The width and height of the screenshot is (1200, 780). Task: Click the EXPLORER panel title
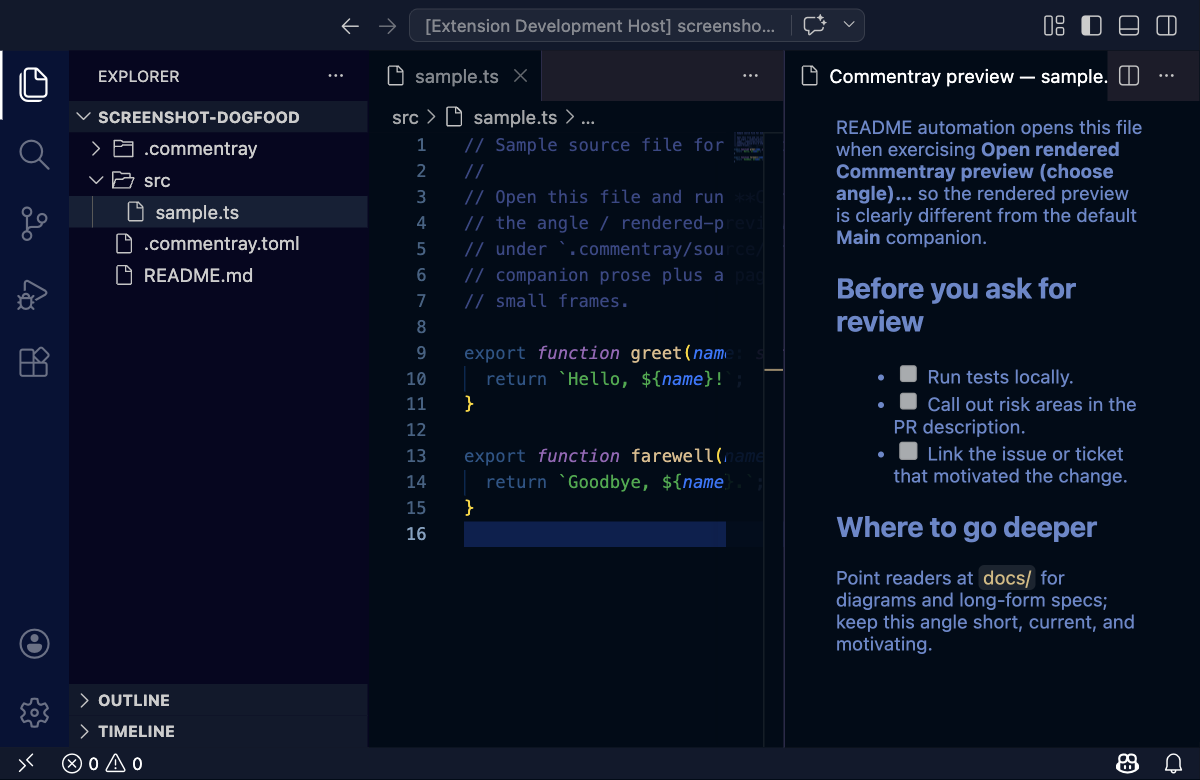point(139,76)
